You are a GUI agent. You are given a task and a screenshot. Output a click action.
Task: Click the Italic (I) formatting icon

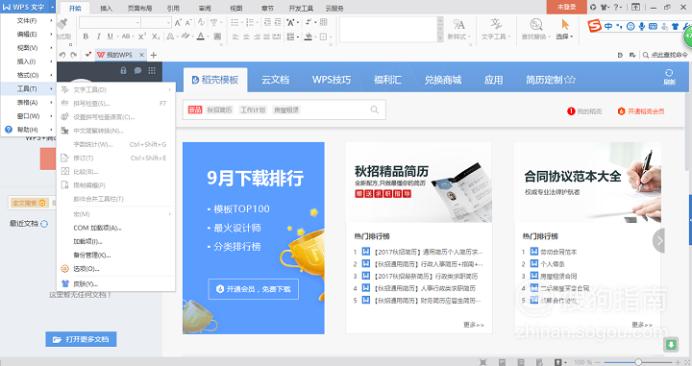click(x=98, y=37)
